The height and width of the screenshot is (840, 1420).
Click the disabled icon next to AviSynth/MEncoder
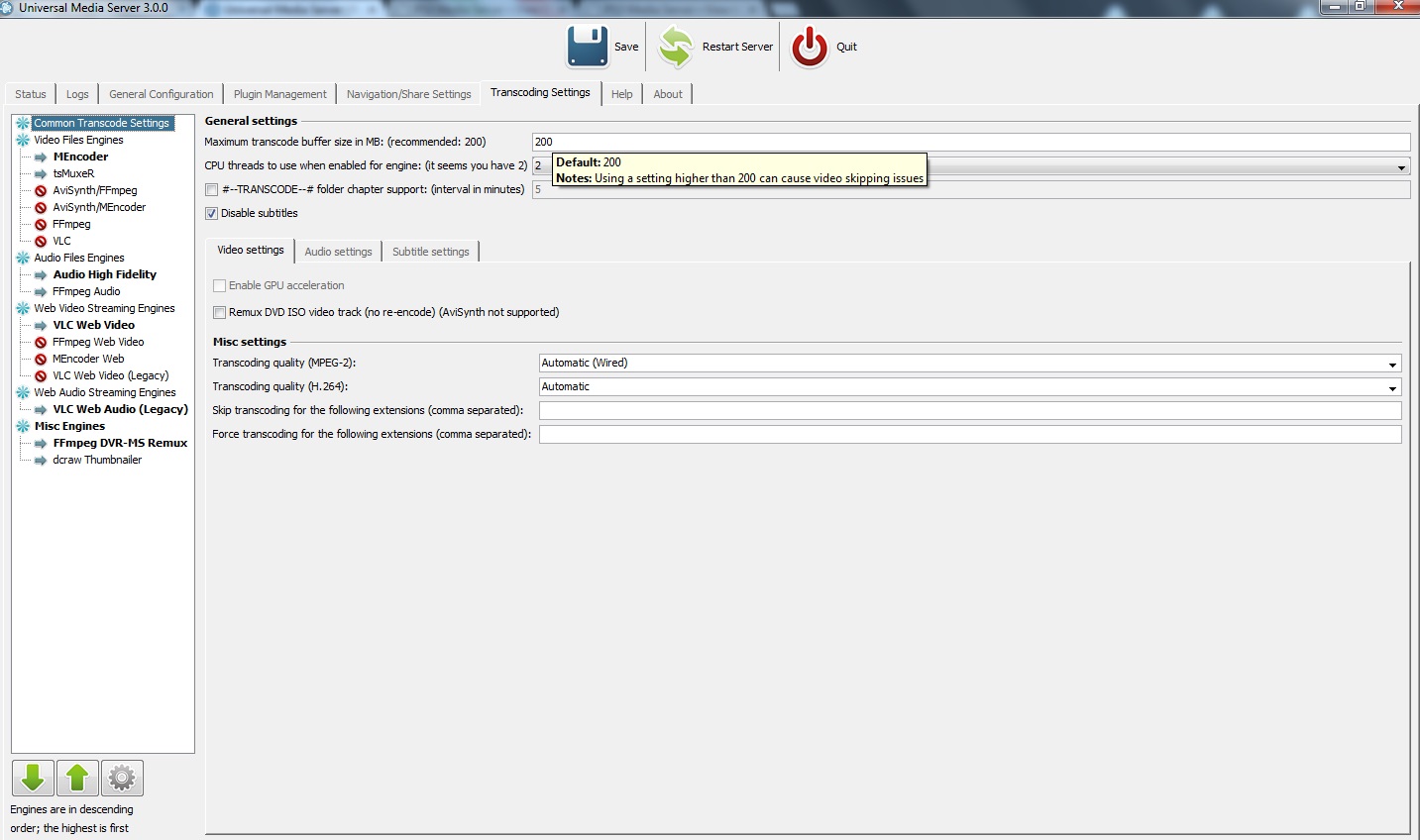(x=41, y=208)
